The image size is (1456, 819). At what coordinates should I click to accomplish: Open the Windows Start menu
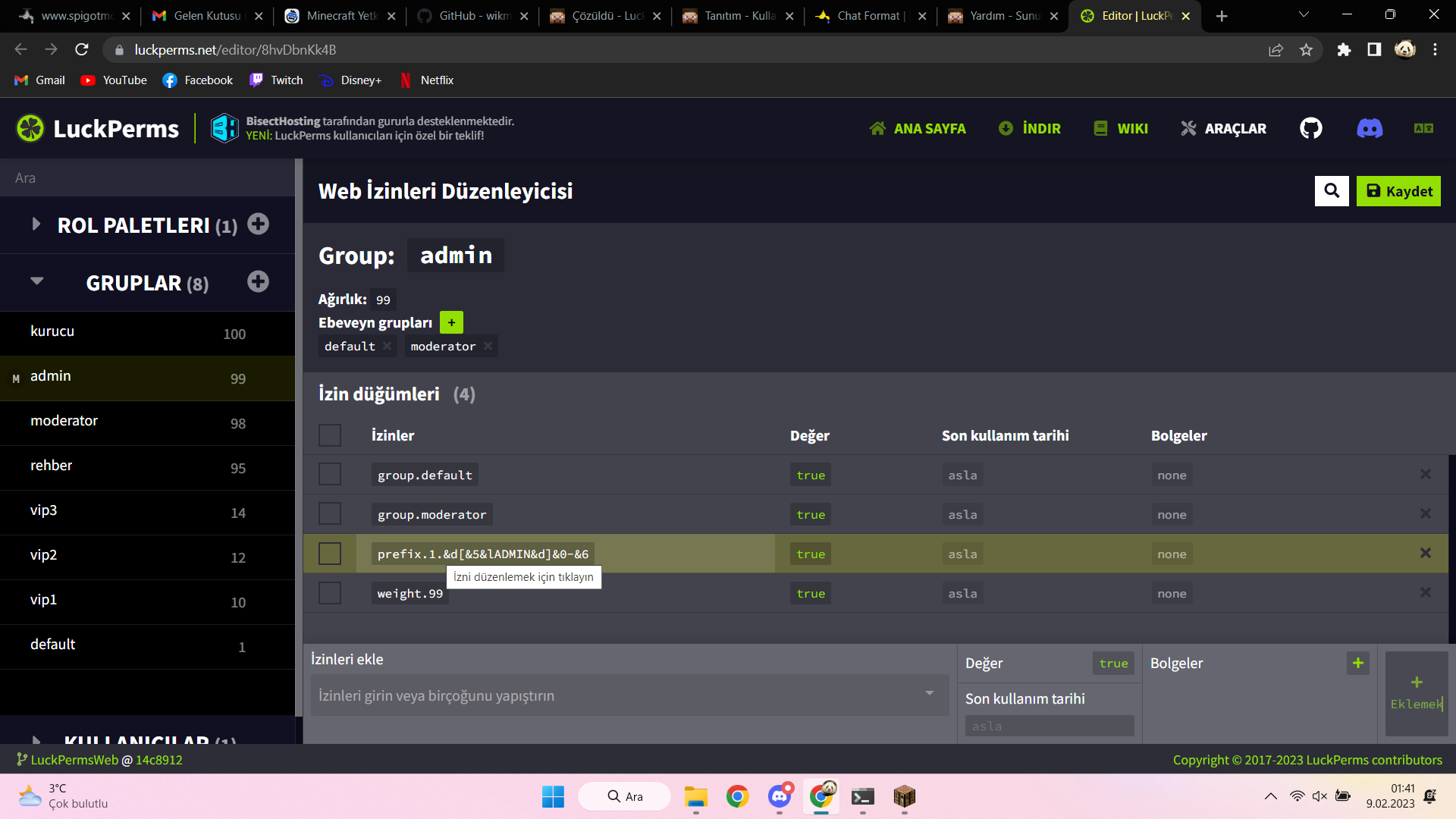pos(553,796)
